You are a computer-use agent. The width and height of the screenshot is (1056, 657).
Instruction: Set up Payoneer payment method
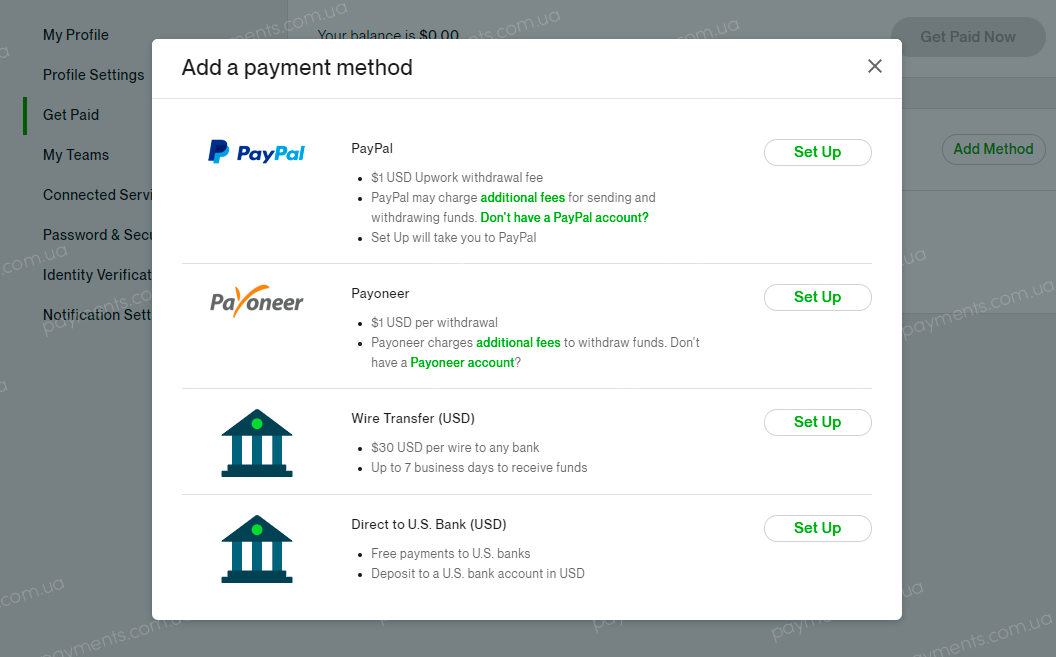817,297
